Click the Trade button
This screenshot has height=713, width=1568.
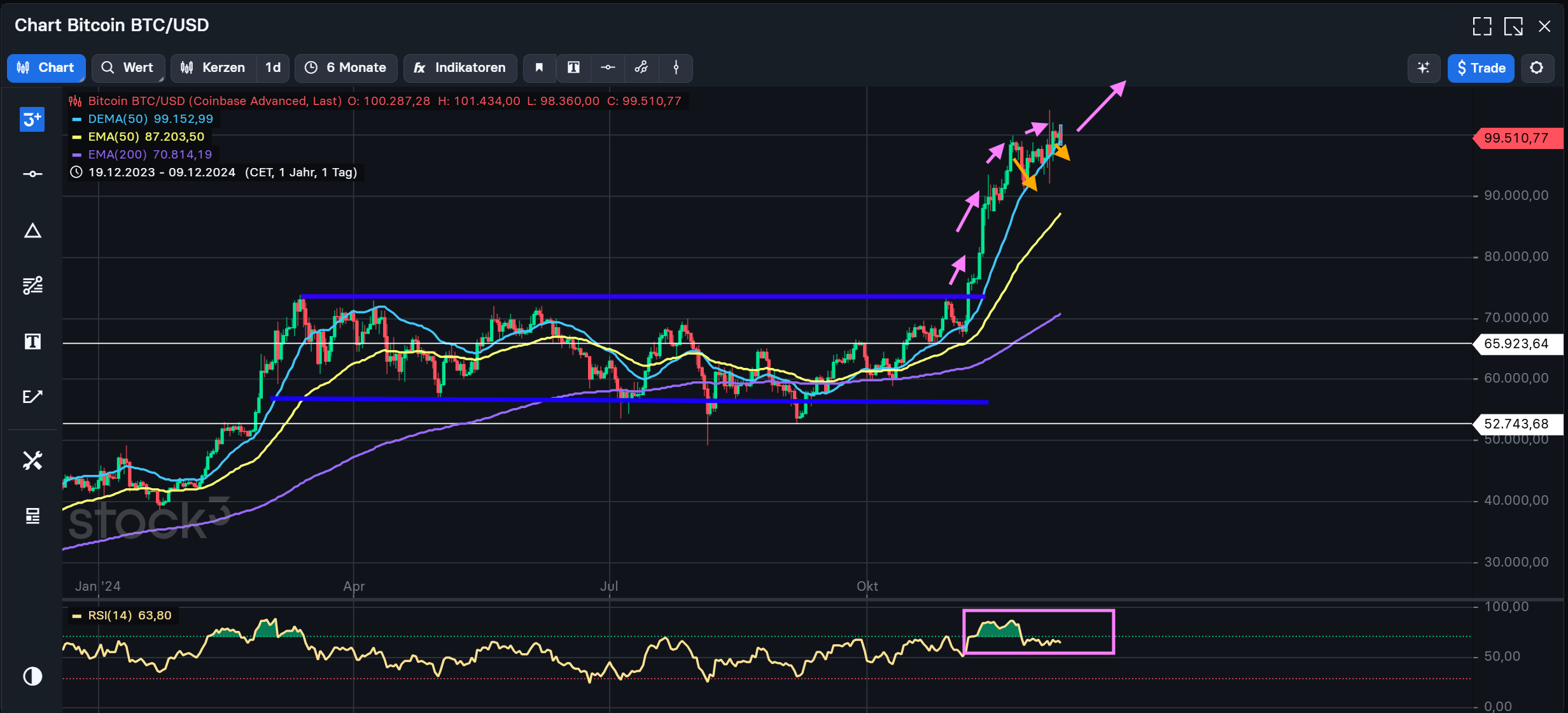(x=1481, y=68)
